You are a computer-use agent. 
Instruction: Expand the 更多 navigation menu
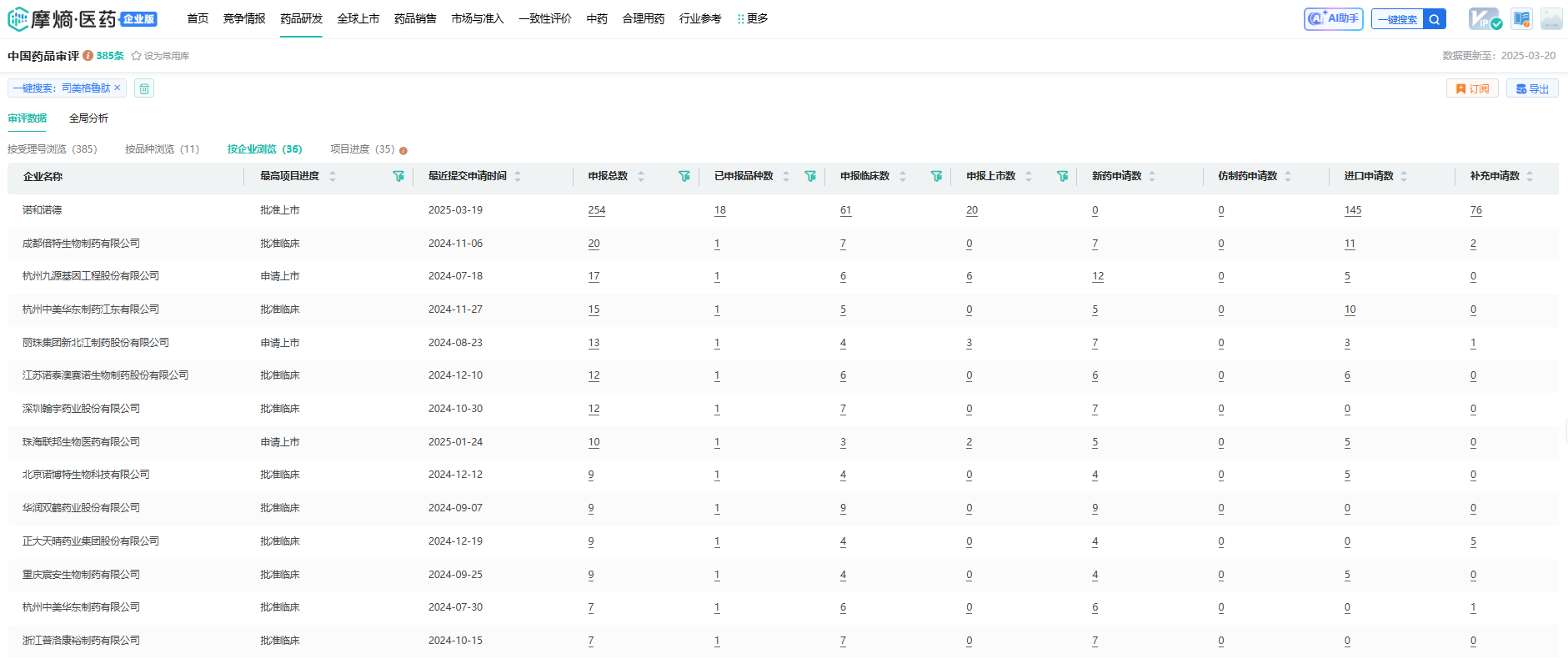tap(753, 18)
